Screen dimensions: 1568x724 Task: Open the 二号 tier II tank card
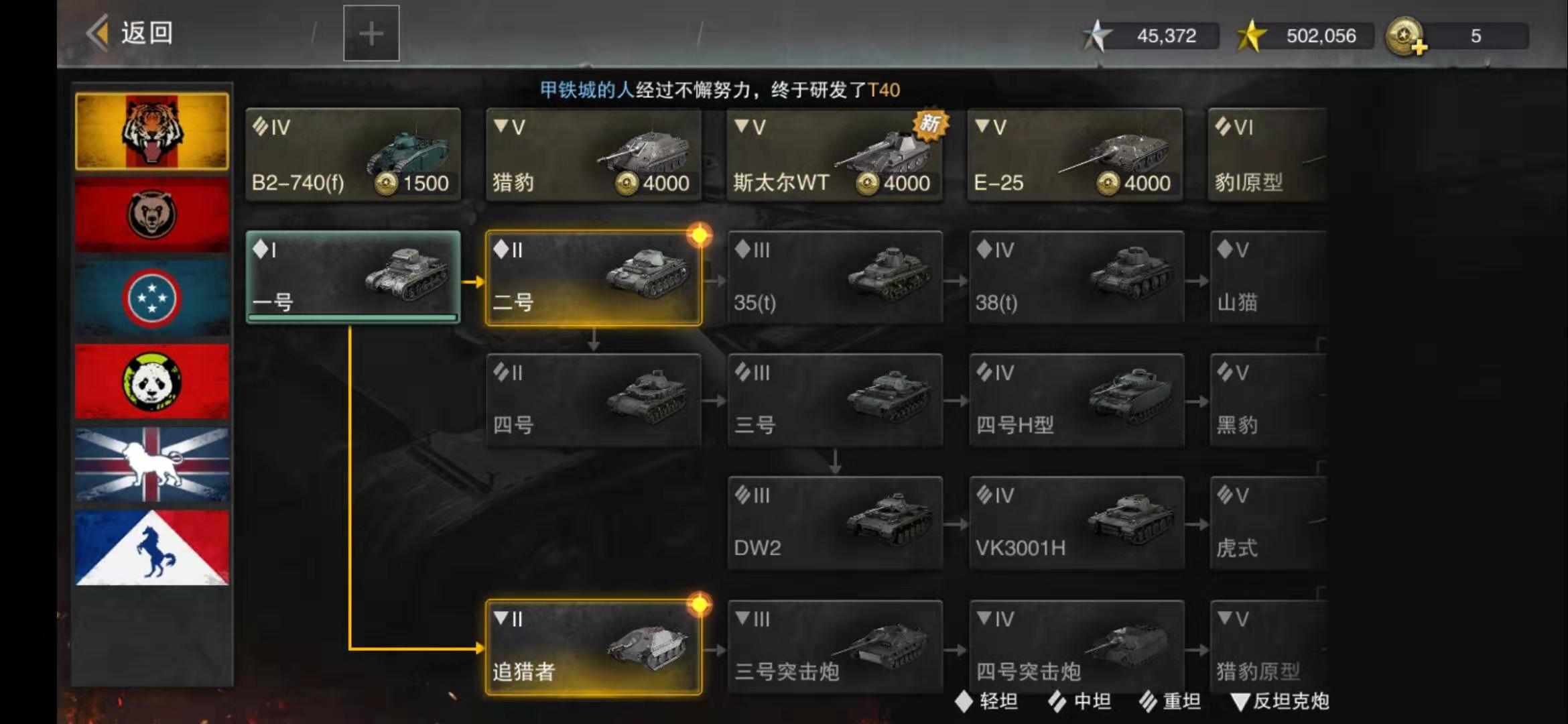(x=594, y=278)
